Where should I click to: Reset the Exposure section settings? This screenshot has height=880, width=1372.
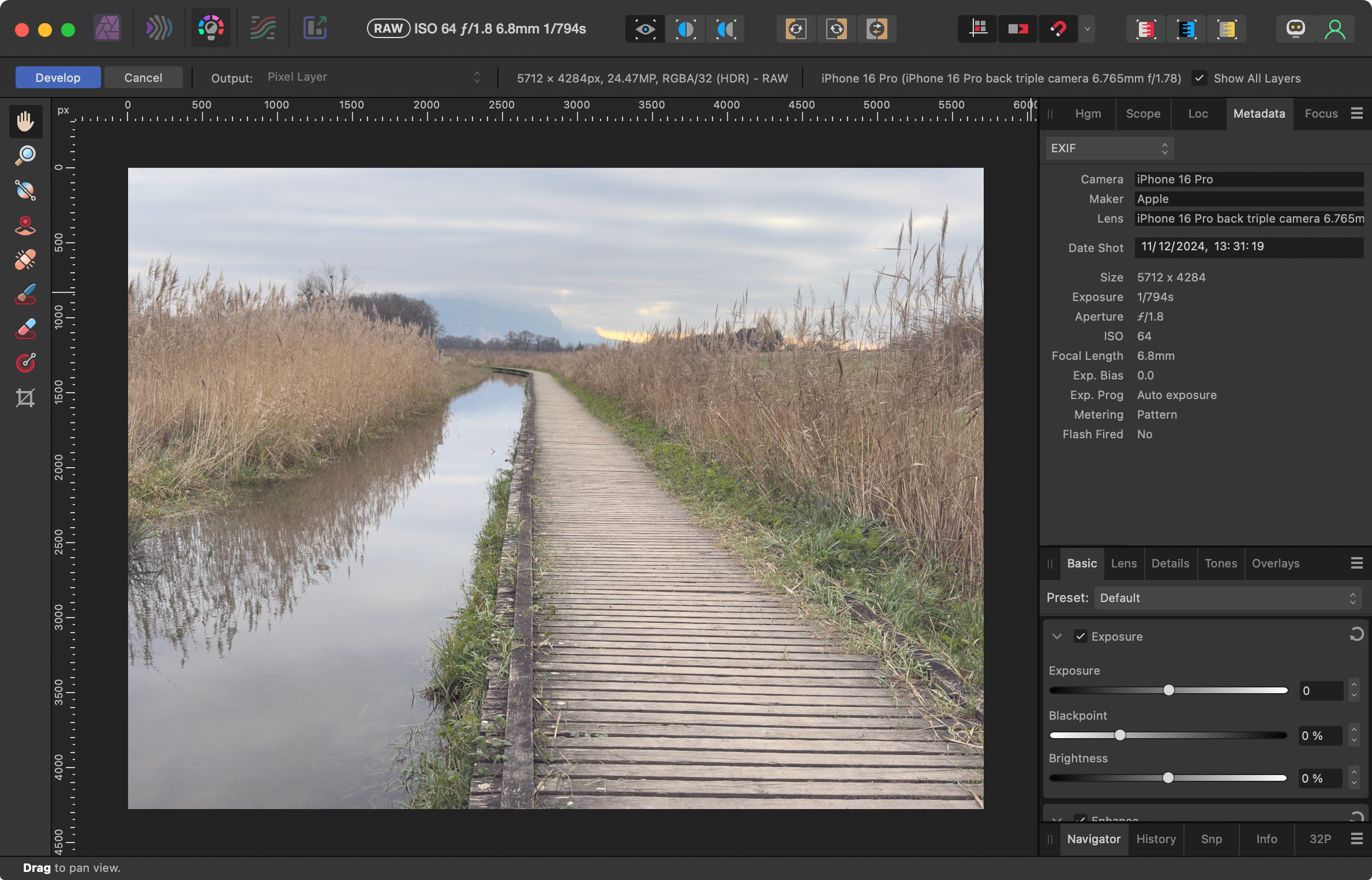tap(1356, 635)
